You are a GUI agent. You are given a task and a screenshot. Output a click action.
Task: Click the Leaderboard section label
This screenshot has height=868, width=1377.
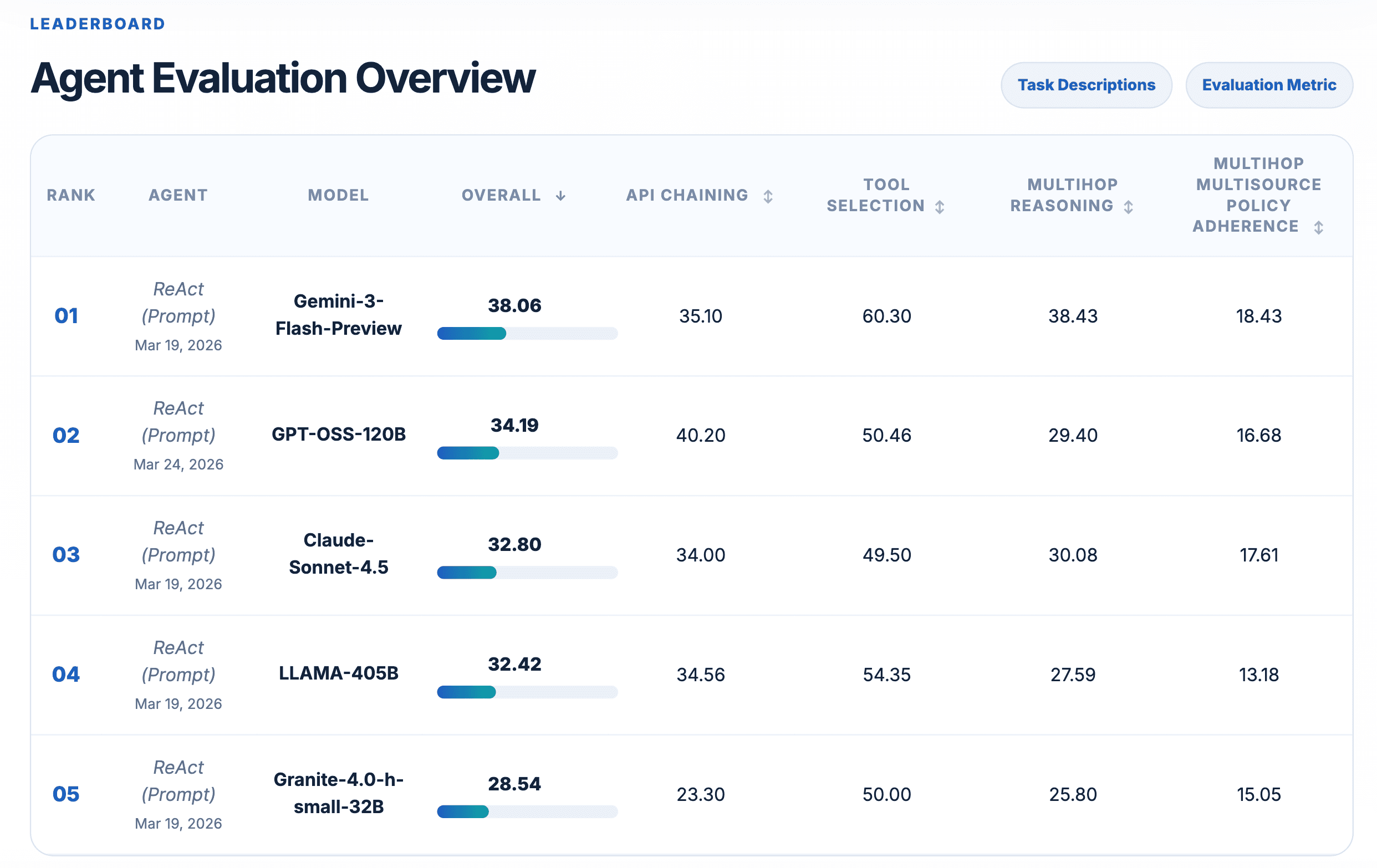coord(97,24)
